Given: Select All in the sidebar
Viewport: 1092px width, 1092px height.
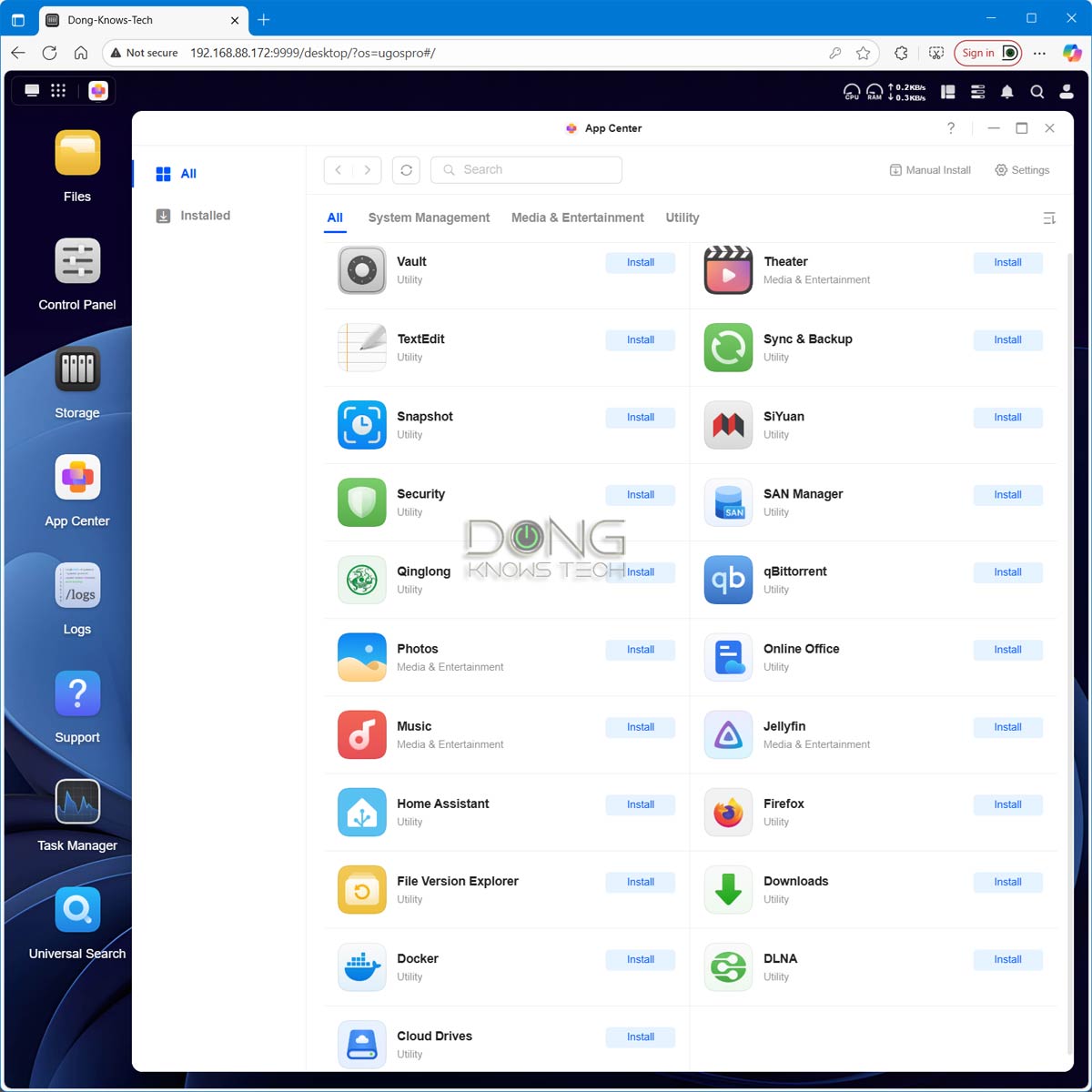Looking at the screenshot, I should coord(218,174).
